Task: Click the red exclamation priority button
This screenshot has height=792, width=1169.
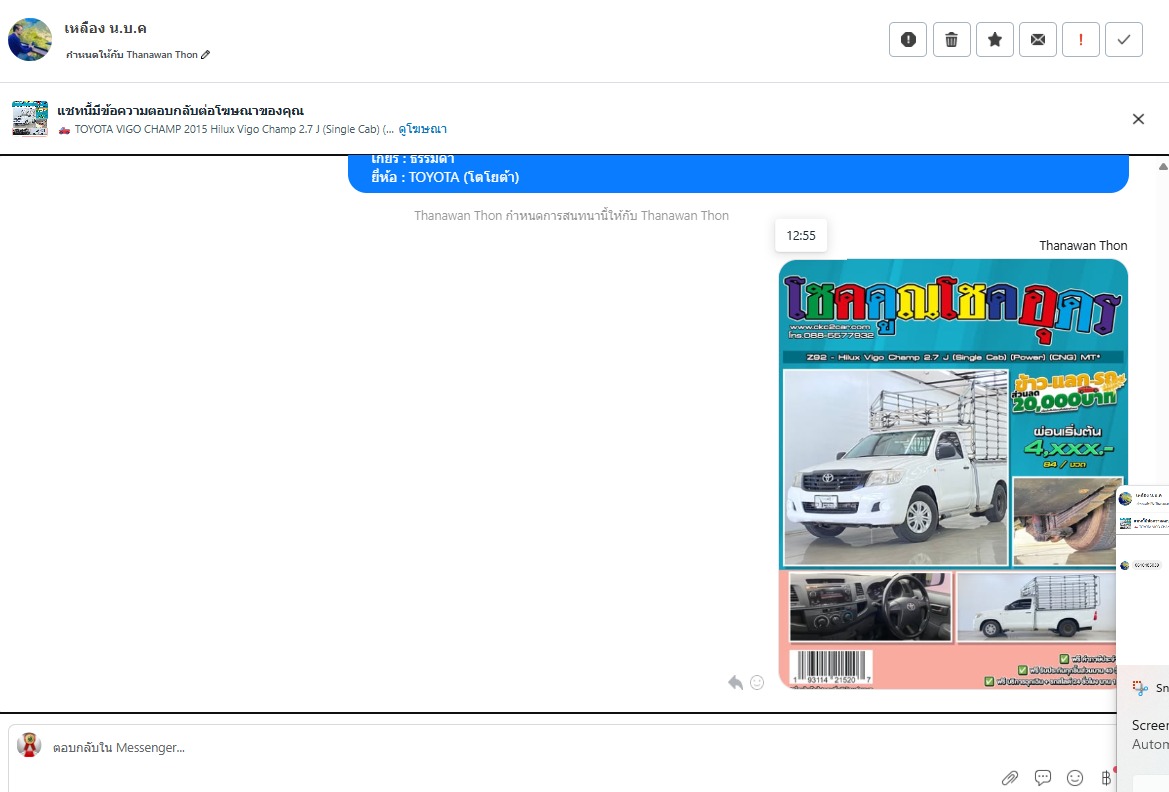Action: click(x=1081, y=39)
